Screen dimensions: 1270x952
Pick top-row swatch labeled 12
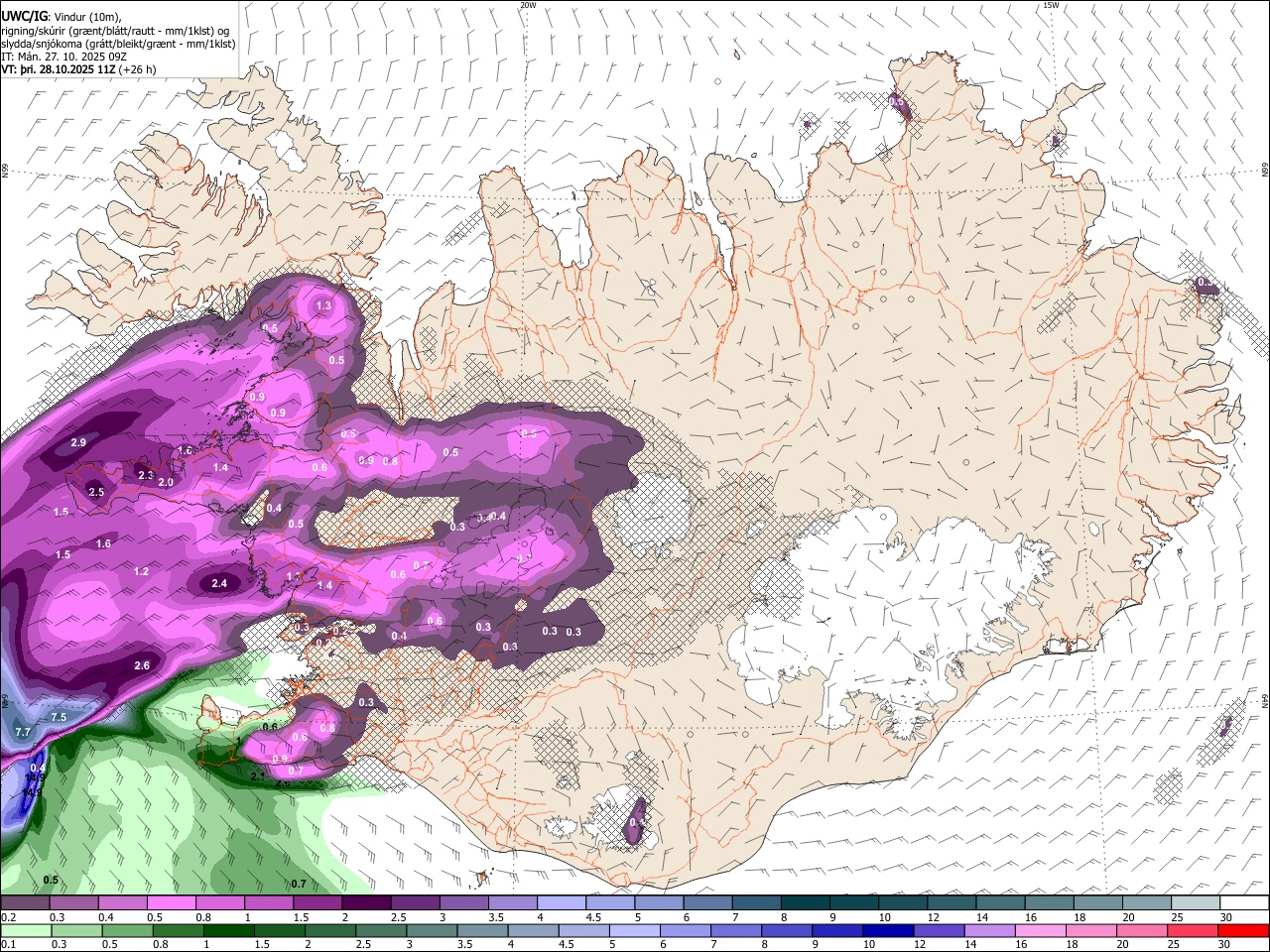coord(952,903)
